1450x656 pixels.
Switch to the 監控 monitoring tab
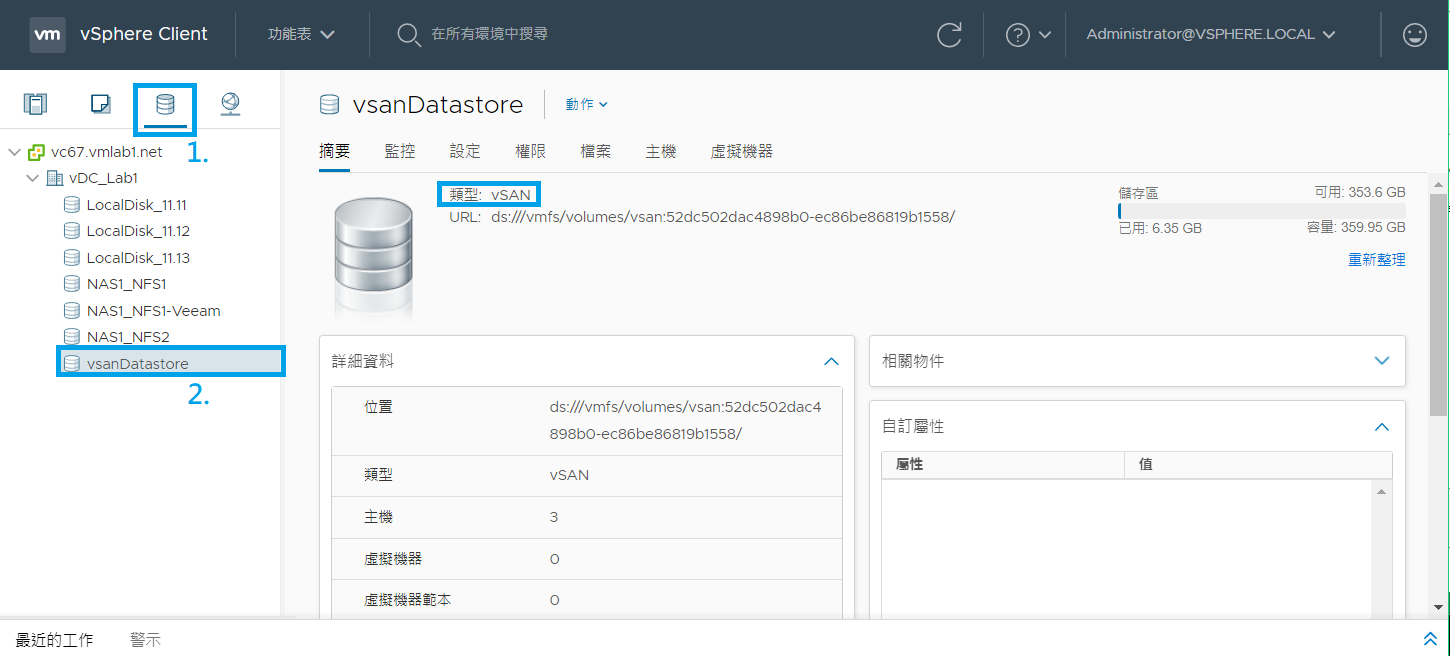tap(400, 151)
